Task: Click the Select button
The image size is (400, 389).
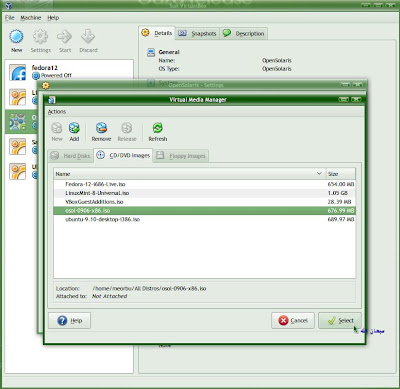Action: [x=340, y=320]
